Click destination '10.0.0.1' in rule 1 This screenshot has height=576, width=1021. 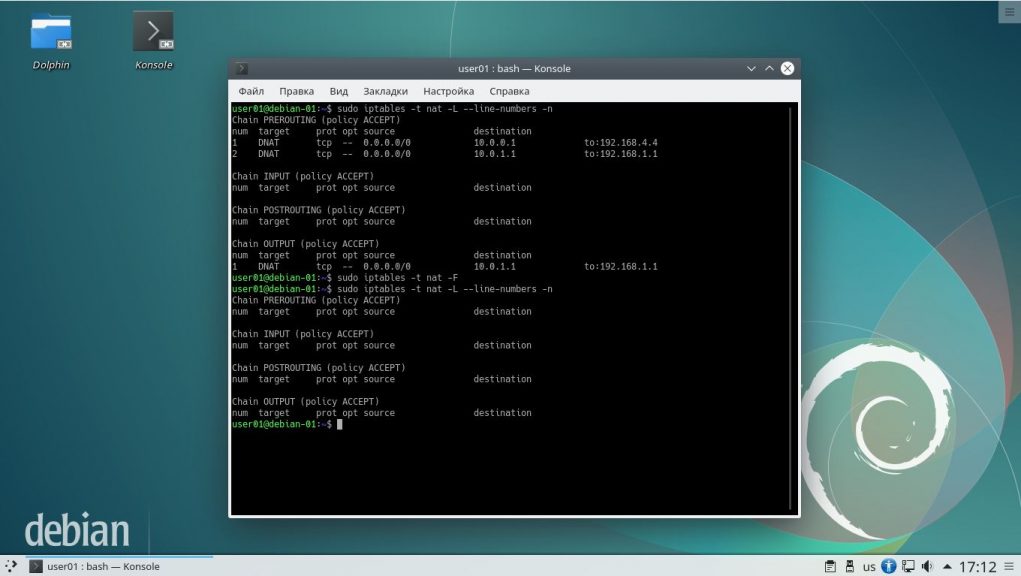click(494, 143)
